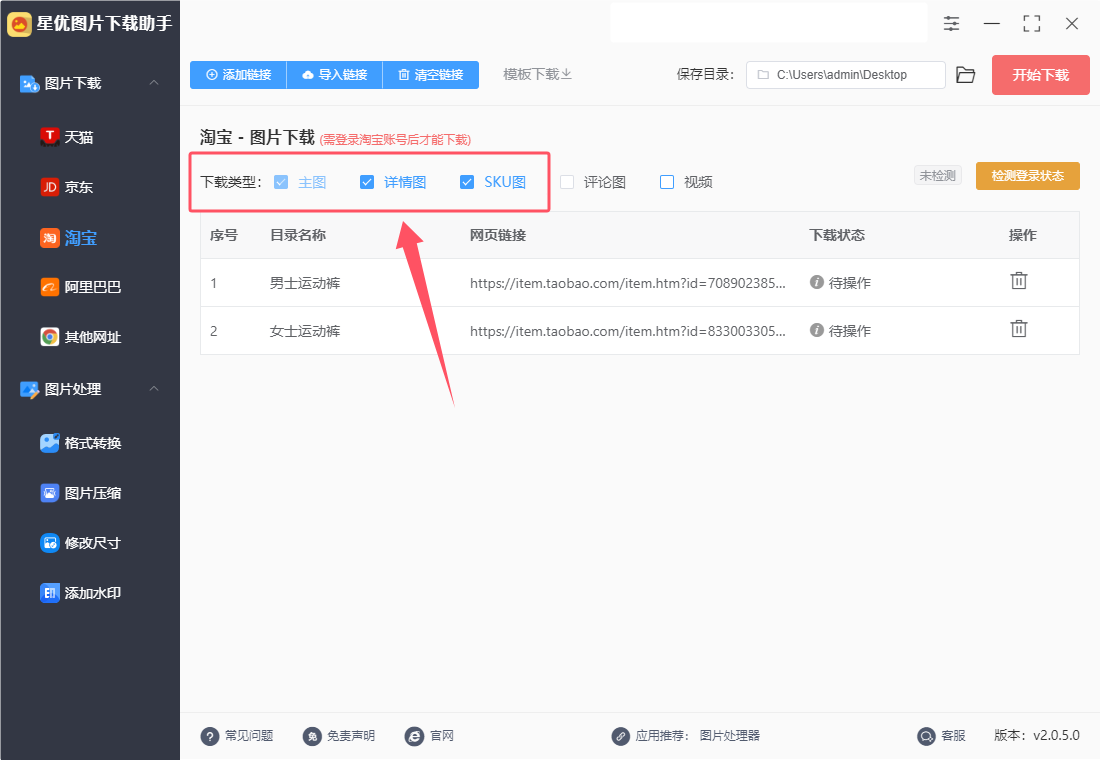Open the 格式转换 format conversion tool
Screen dimensions: 1100x760
click(81, 443)
